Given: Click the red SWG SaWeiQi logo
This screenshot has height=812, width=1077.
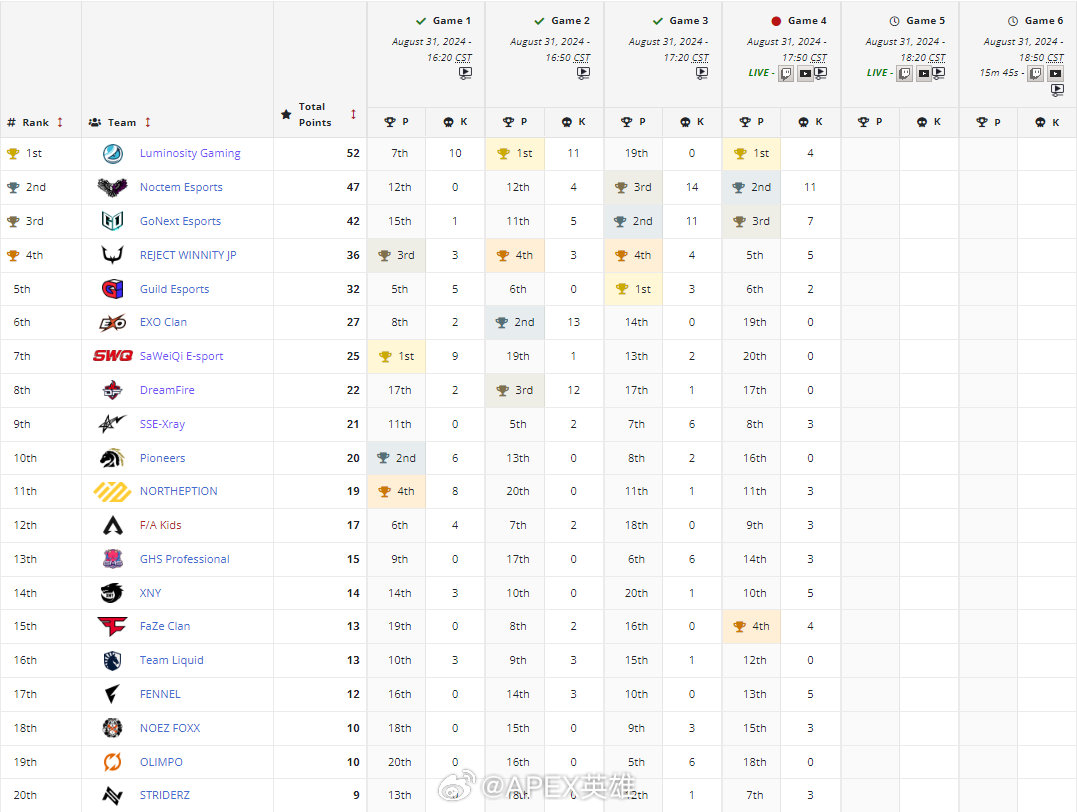Looking at the screenshot, I should pos(113,356).
